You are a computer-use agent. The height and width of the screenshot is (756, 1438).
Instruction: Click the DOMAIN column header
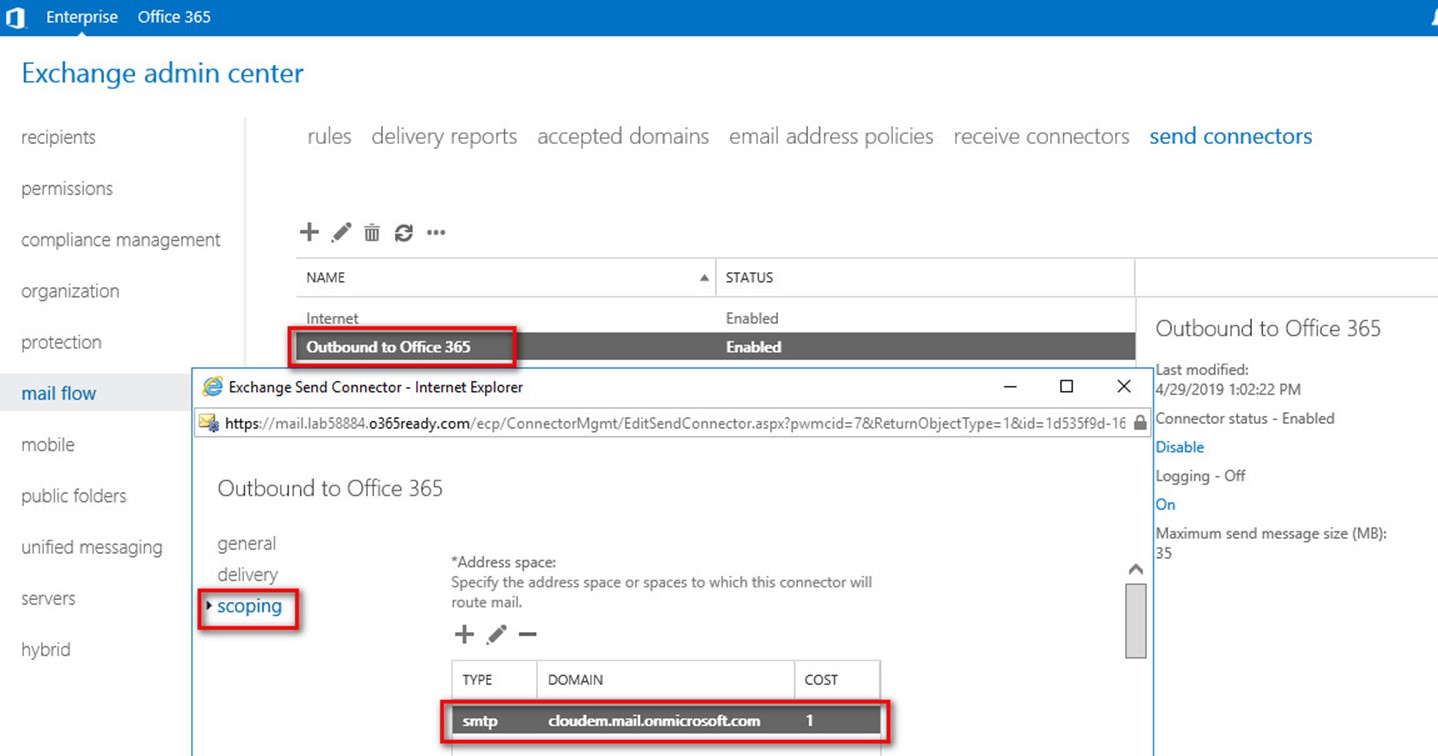[666, 680]
